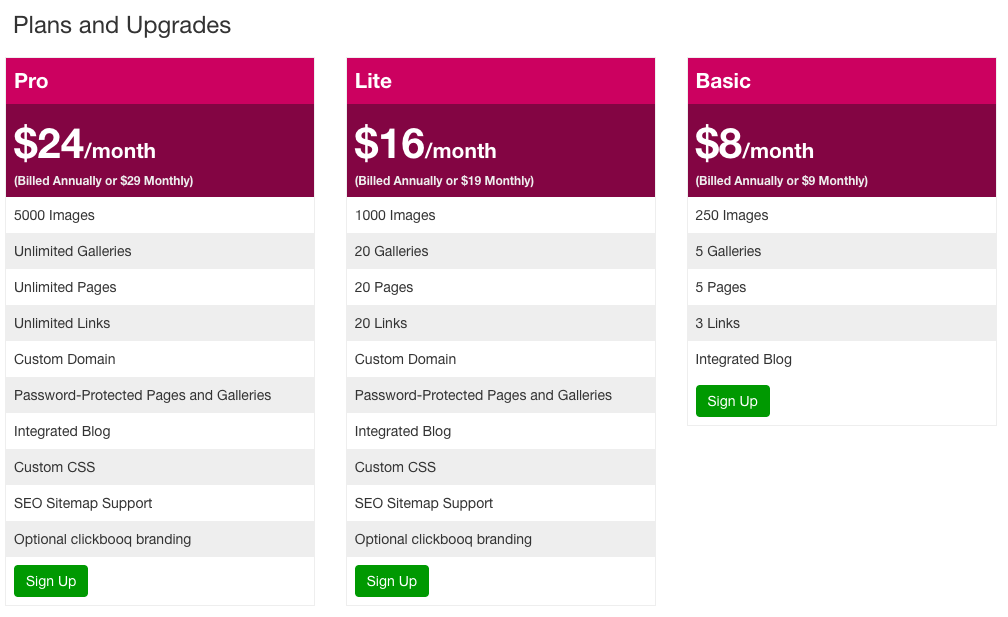Click the Plans and Upgrades heading

pyautogui.click(x=122, y=25)
